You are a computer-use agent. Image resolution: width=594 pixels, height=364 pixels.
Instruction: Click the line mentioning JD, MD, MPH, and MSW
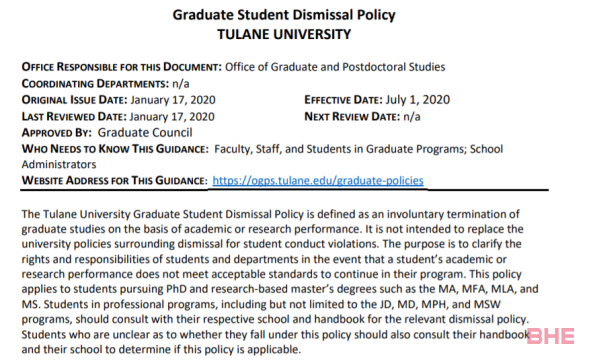tap(261, 304)
